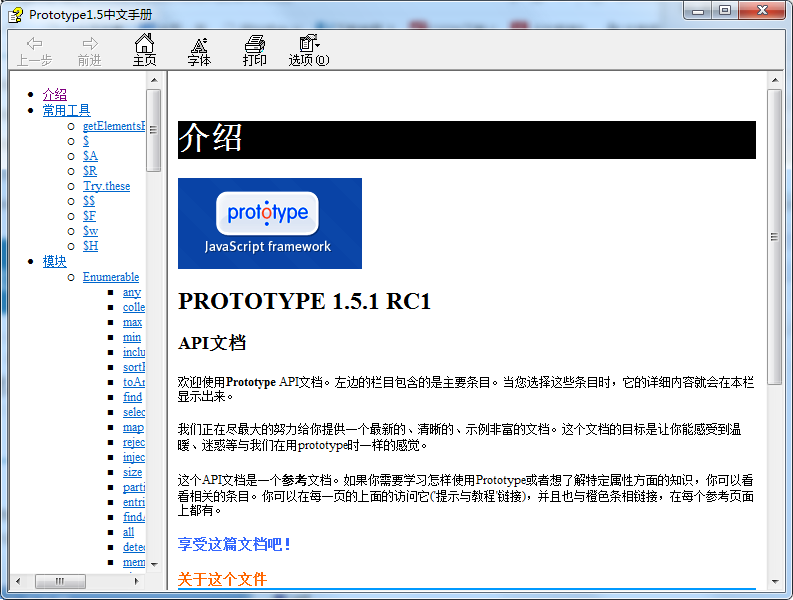Click the left pane scroll-up arrow
Image resolution: width=793 pixels, height=600 pixels.
pyautogui.click(x=153, y=80)
